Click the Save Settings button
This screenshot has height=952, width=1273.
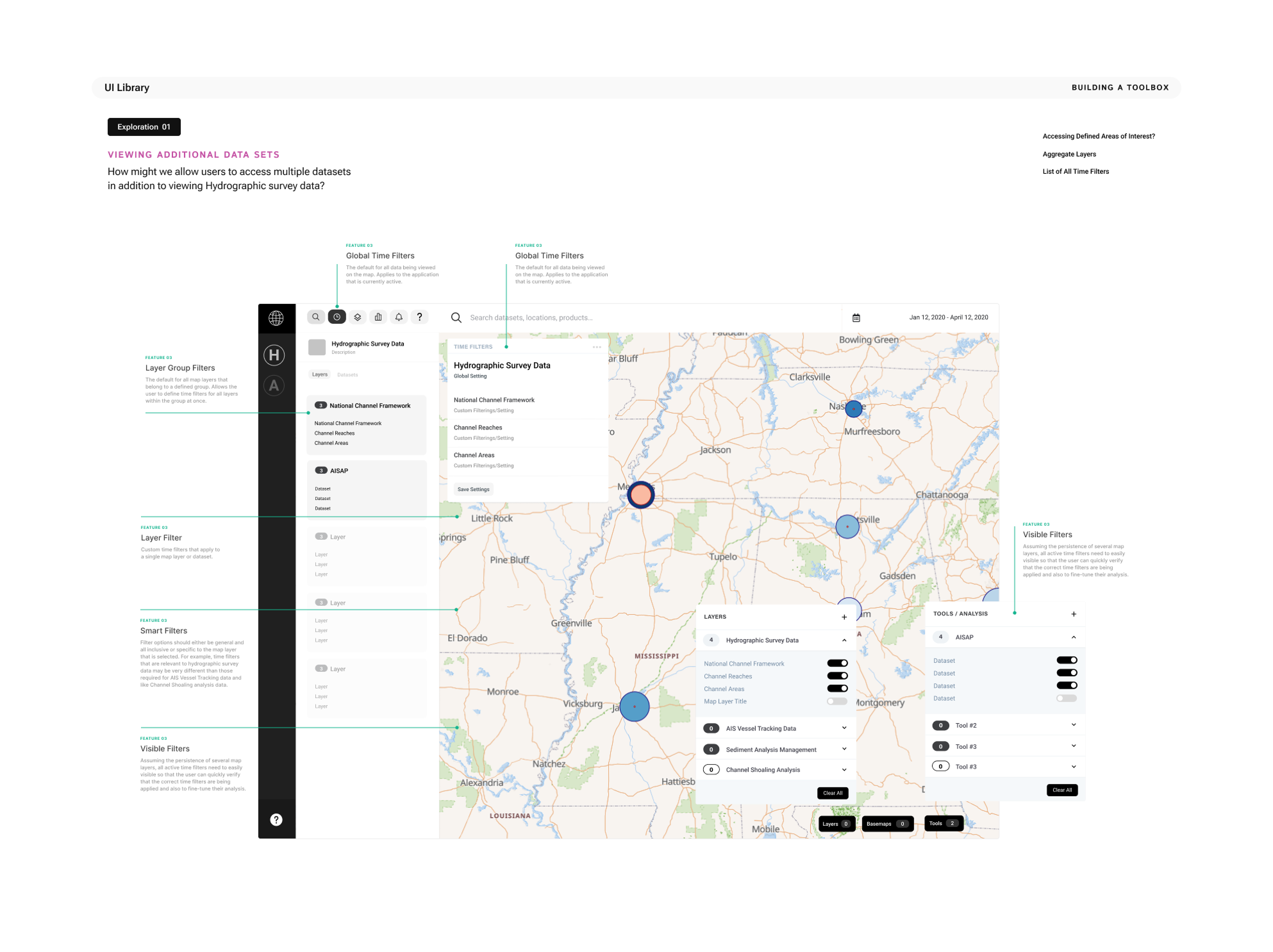pyautogui.click(x=473, y=490)
